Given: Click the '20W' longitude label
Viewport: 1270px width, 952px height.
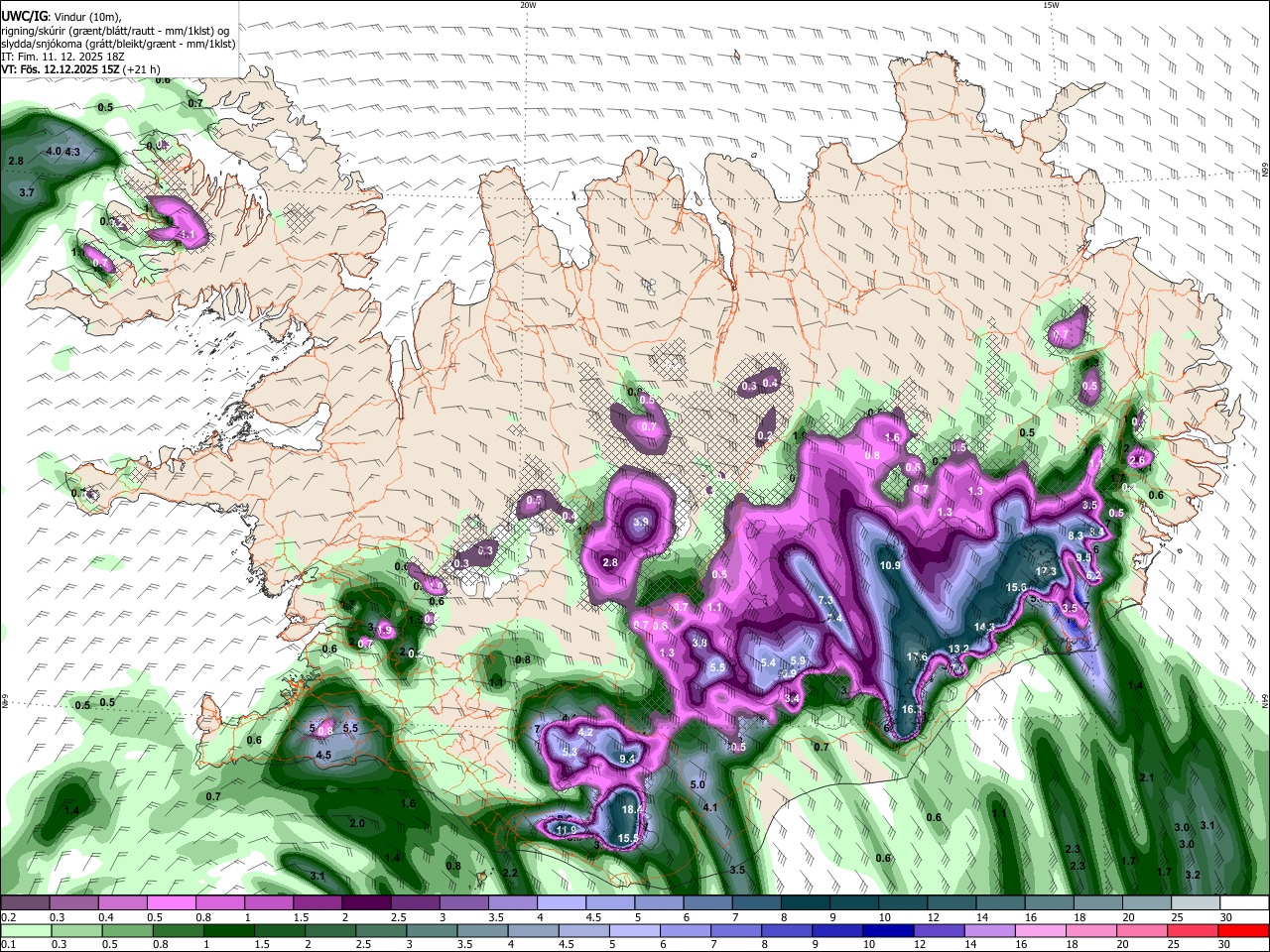Looking at the screenshot, I should coord(528,5).
